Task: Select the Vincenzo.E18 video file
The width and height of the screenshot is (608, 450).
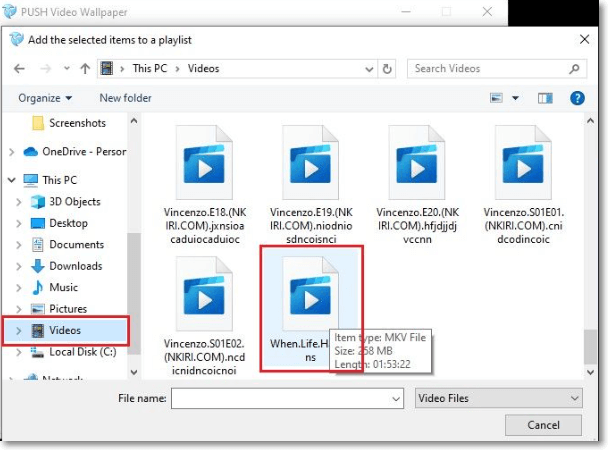Action: pyautogui.click(x=204, y=185)
